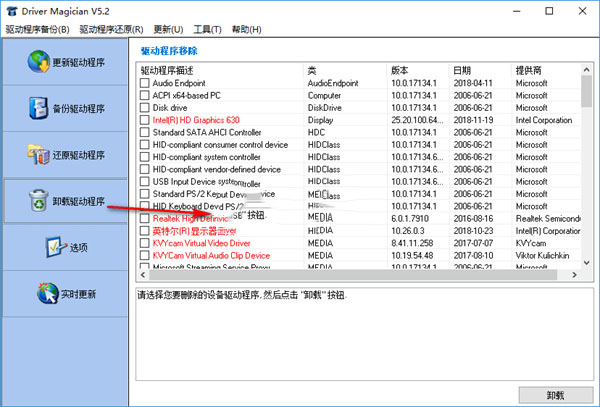Click the 卸载驱动程序 recycle bin icon
The height and width of the screenshot is (407, 600).
point(38,201)
